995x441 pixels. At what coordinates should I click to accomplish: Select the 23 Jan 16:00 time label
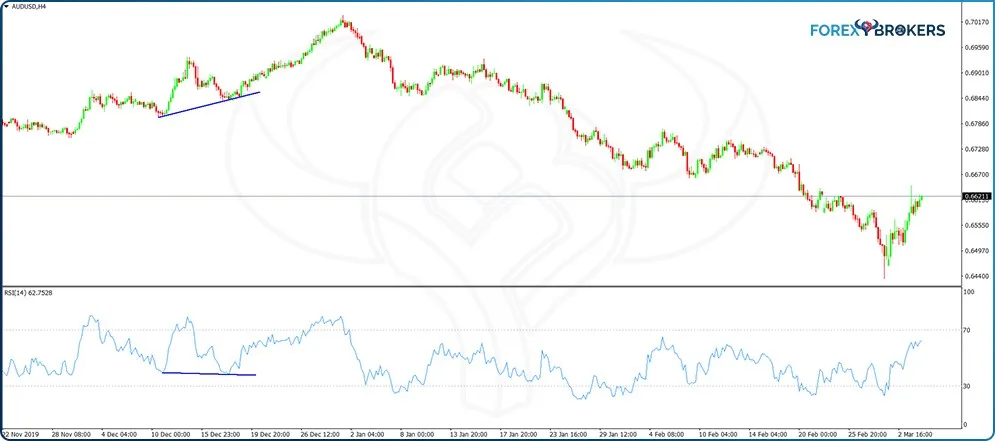(x=570, y=434)
